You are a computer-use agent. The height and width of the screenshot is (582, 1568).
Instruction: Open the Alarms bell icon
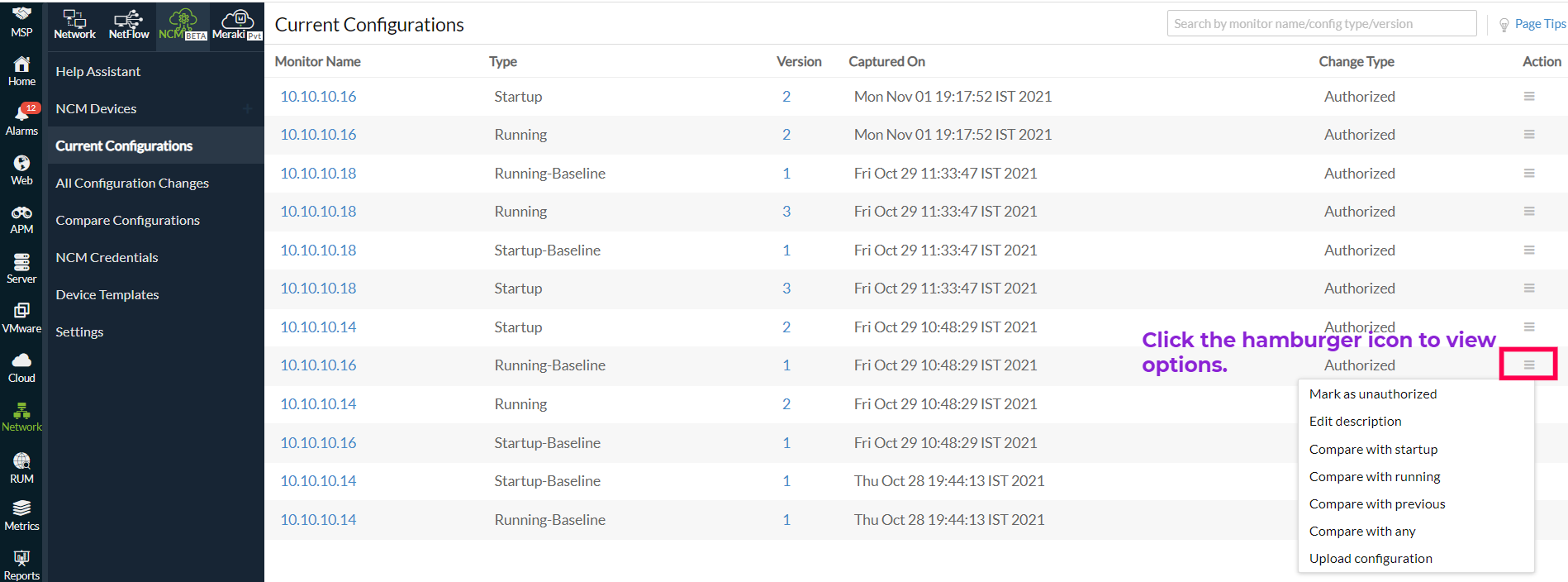pyautogui.click(x=21, y=113)
